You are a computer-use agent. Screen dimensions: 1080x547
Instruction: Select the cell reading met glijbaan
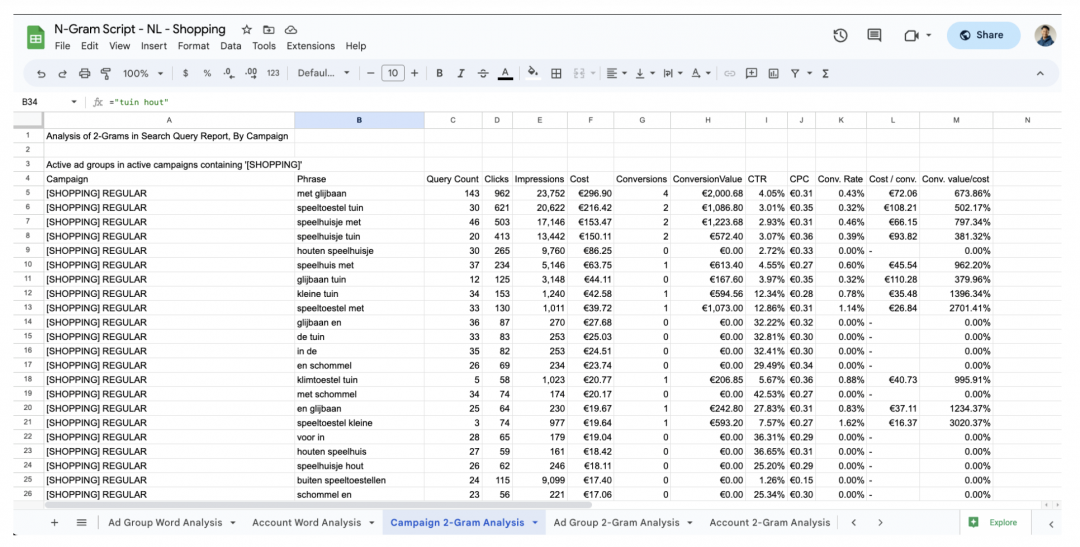pos(359,194)
